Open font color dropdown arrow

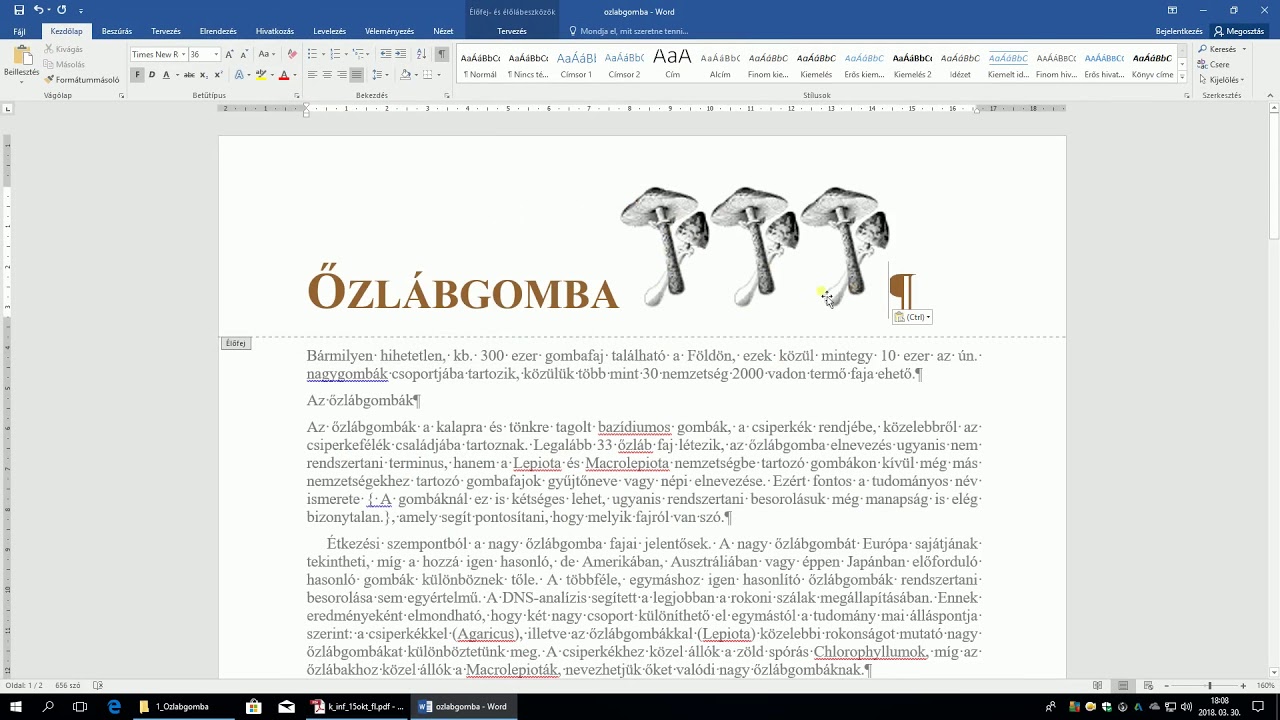tap(295, 75)
